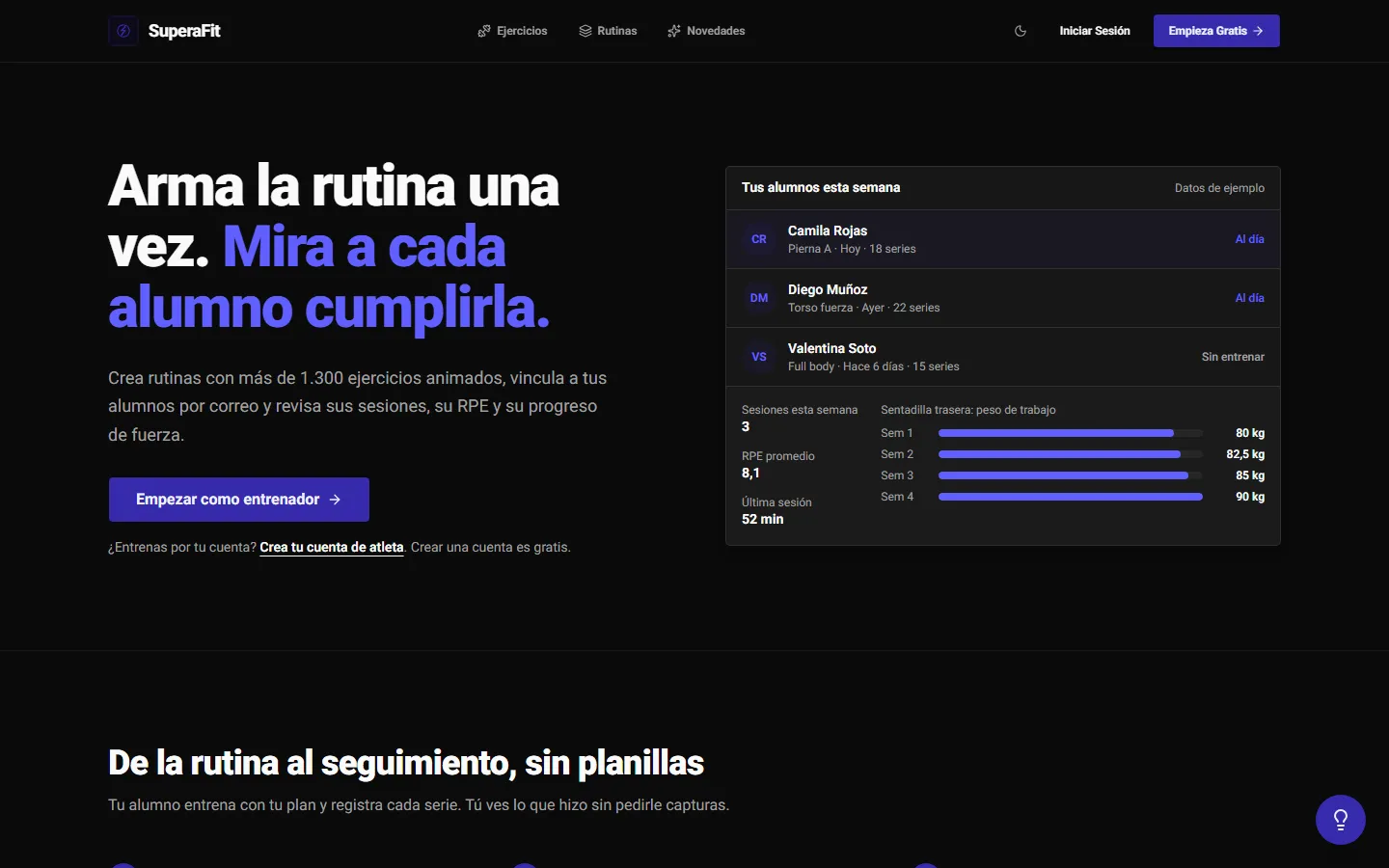Click the SuperaFit lightning logo icon
The image size is (1389, 868).
pos(123,31)
